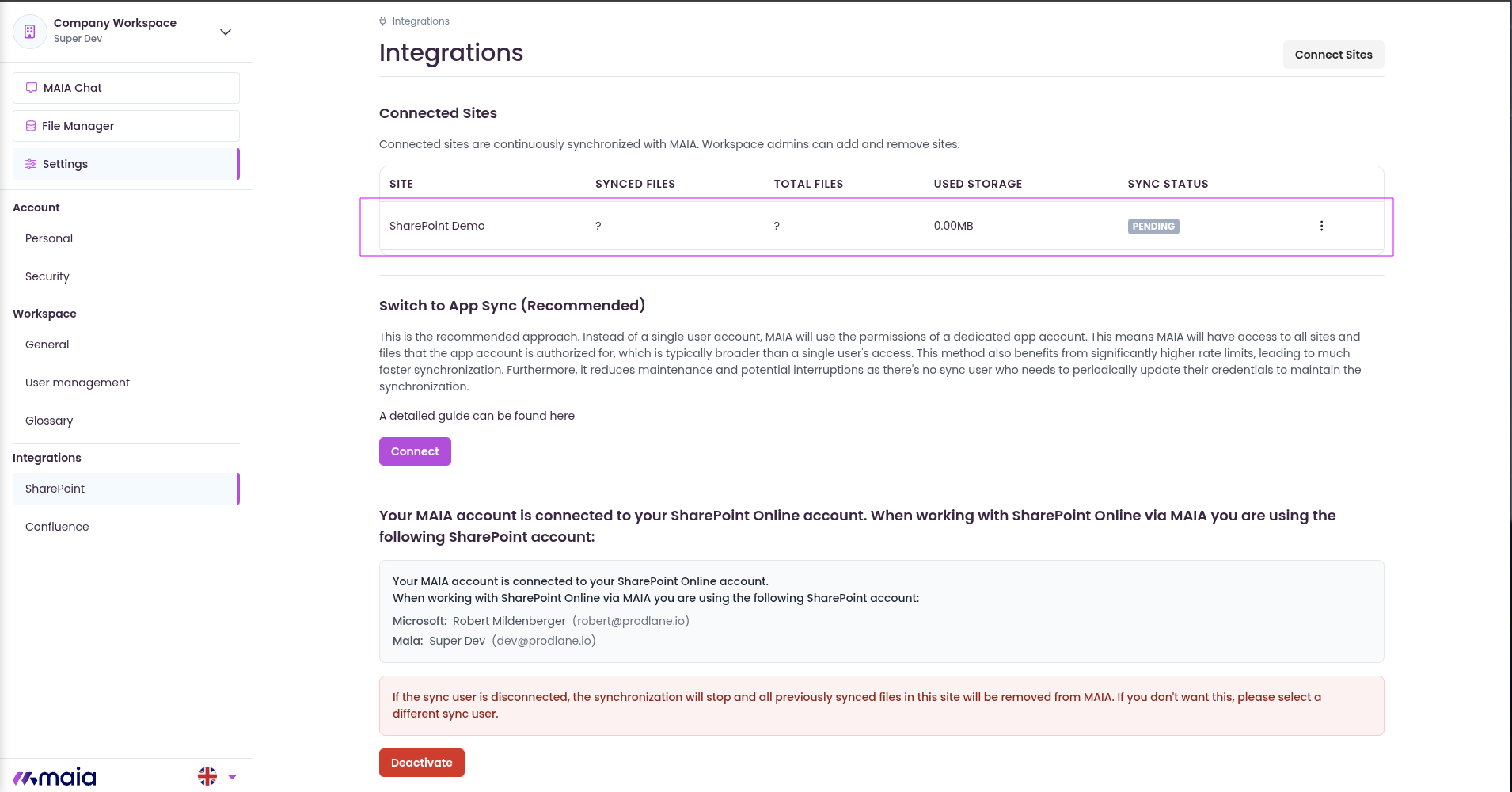
Task: Click the Robert Mildenberger name
Action: click(x=509, y=621)
